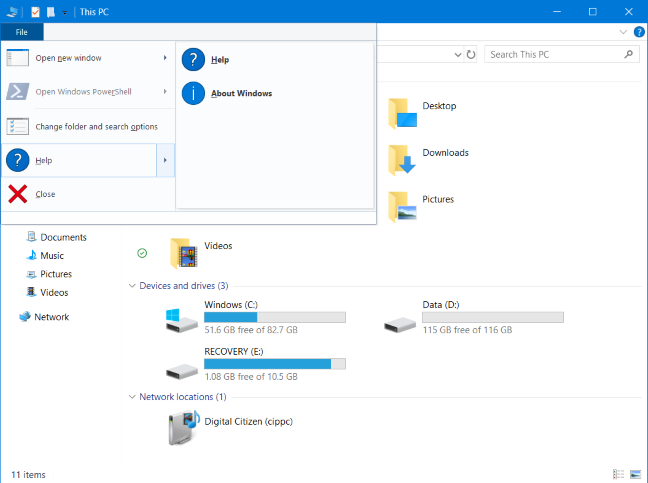
Task: Click the folder options checklist icon
Action: point(18,126)
